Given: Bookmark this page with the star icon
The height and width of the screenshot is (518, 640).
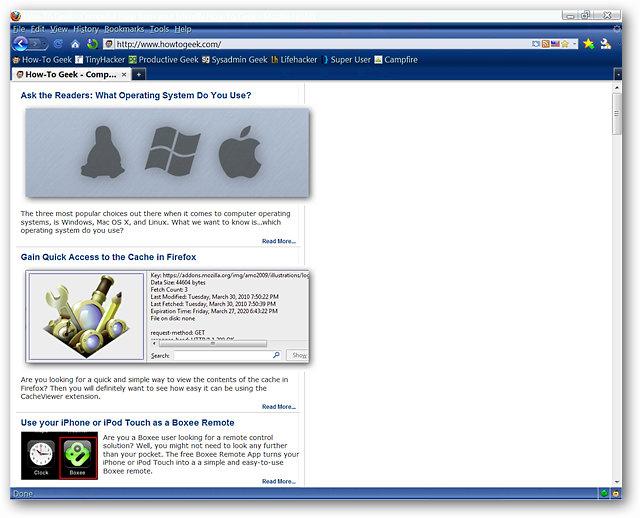Looking at the screenshot, I should [x=565, y=44].
